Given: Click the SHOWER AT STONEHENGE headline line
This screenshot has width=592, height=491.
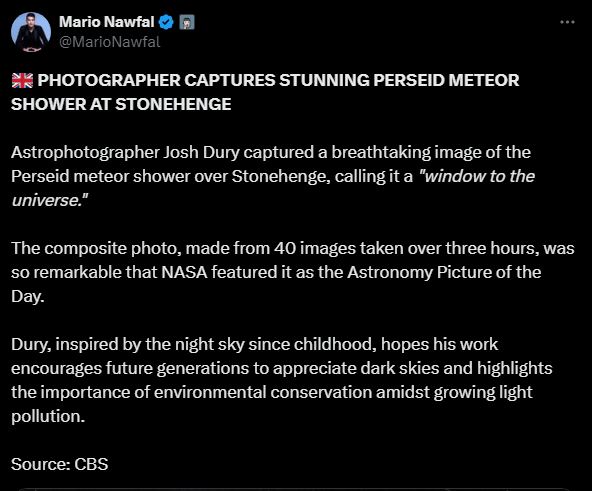Looking at the screenshot, I should (121, 104).
